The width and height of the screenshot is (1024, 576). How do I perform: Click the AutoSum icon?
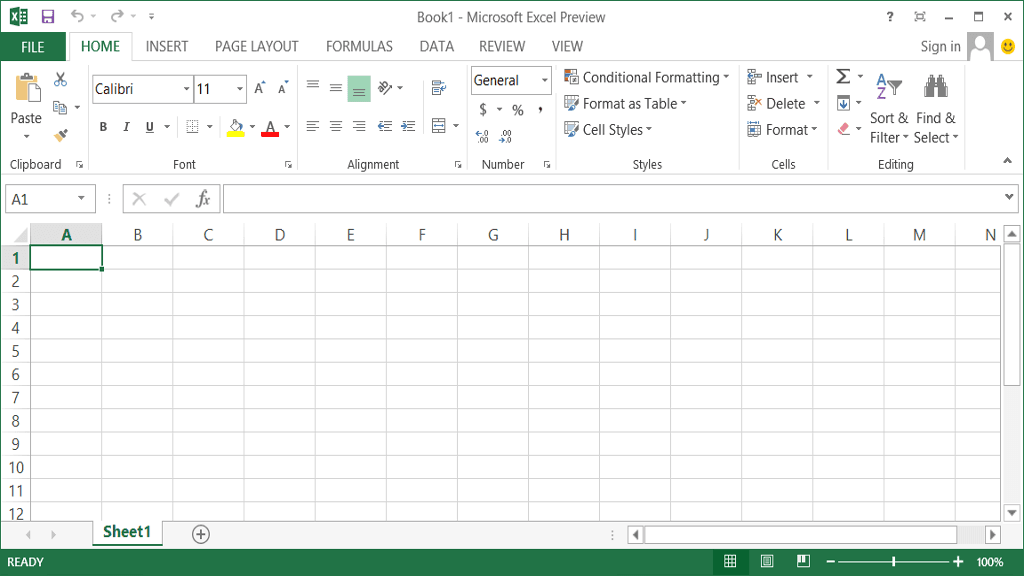841,76
